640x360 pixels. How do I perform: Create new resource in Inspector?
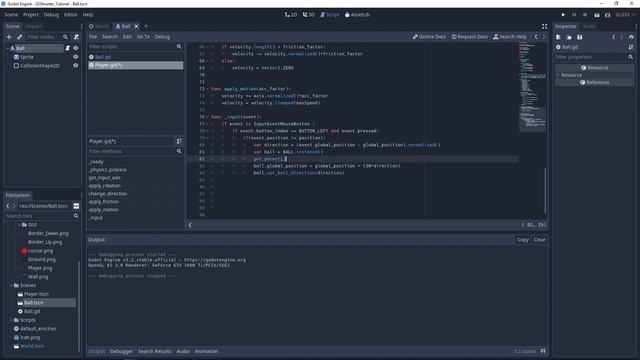tap(558, 37)
